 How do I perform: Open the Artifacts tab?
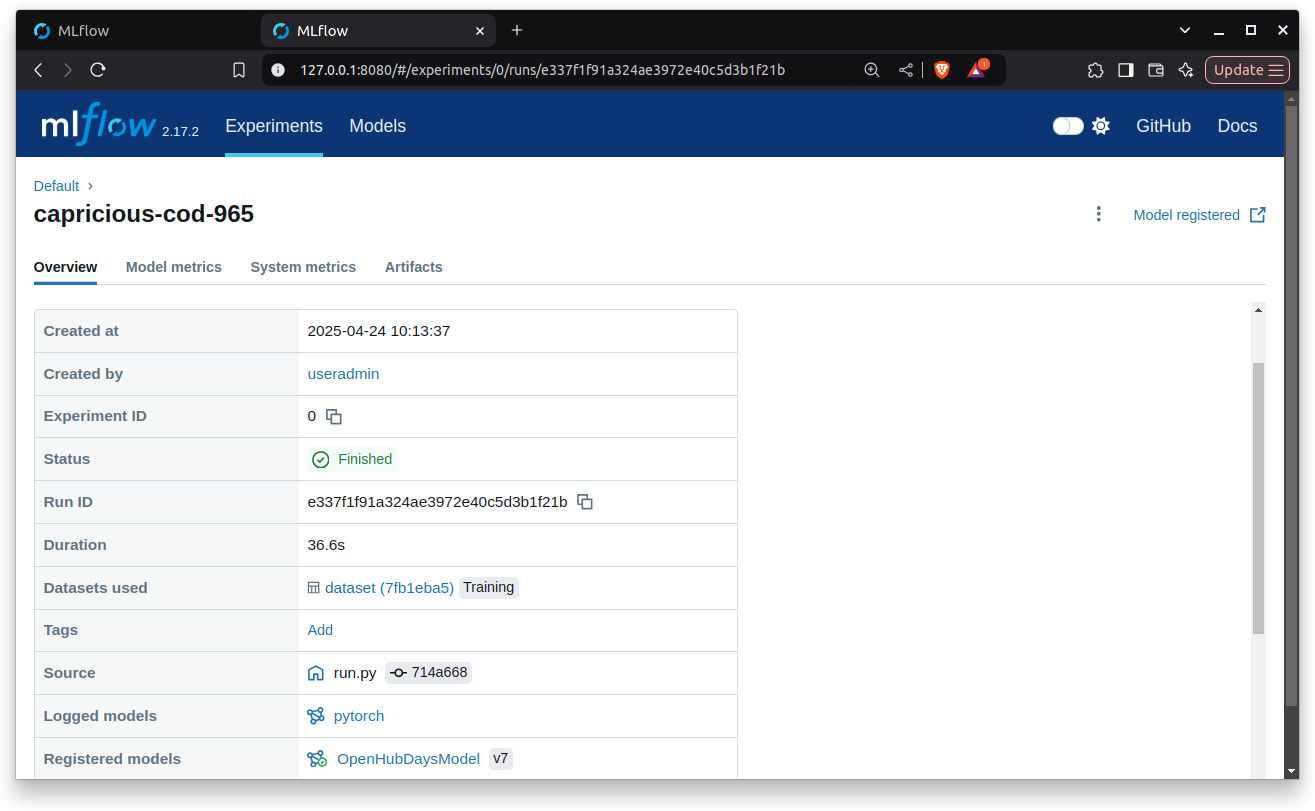[414, 267]
